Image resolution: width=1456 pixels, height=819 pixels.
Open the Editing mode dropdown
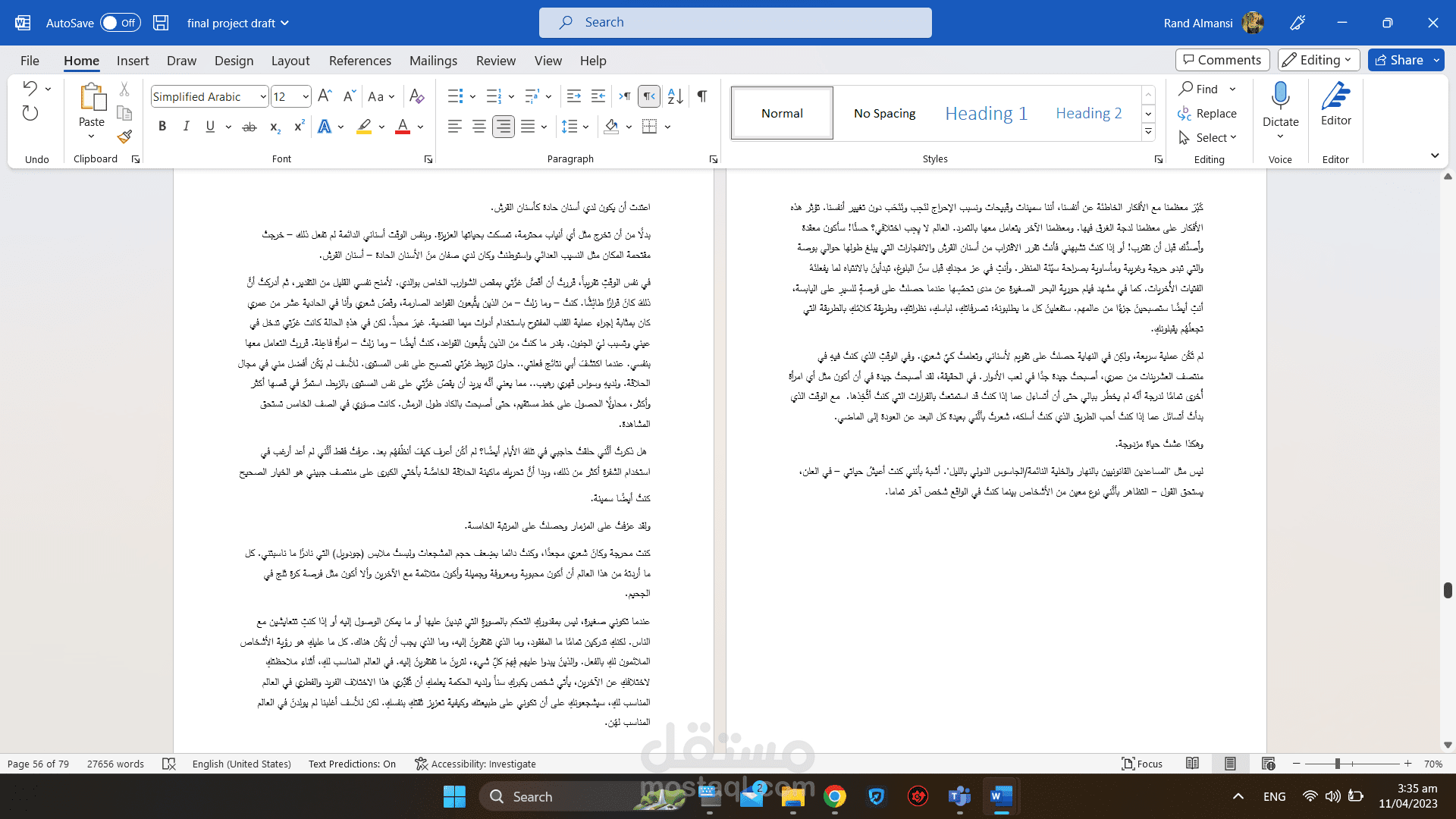[x=1319, y=60]
